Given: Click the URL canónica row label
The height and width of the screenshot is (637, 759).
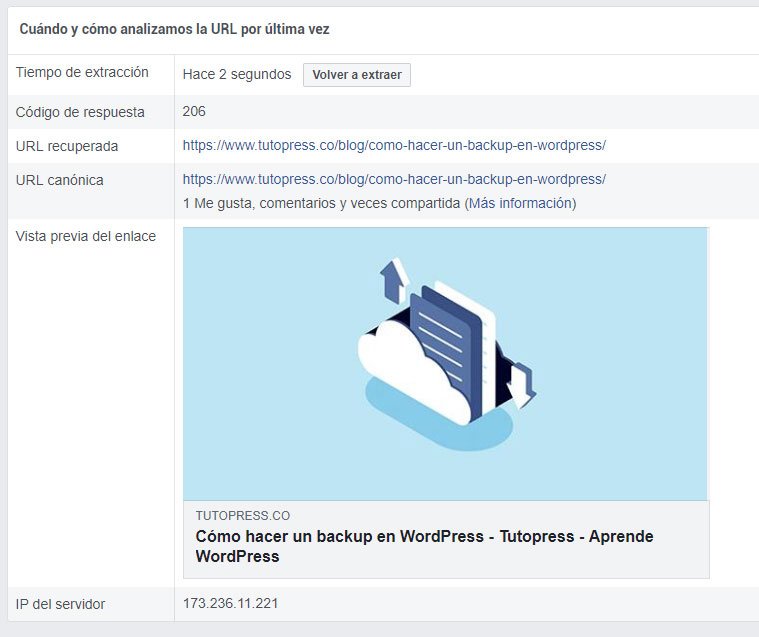Looking at the screenshot, I should pos(60,180).
